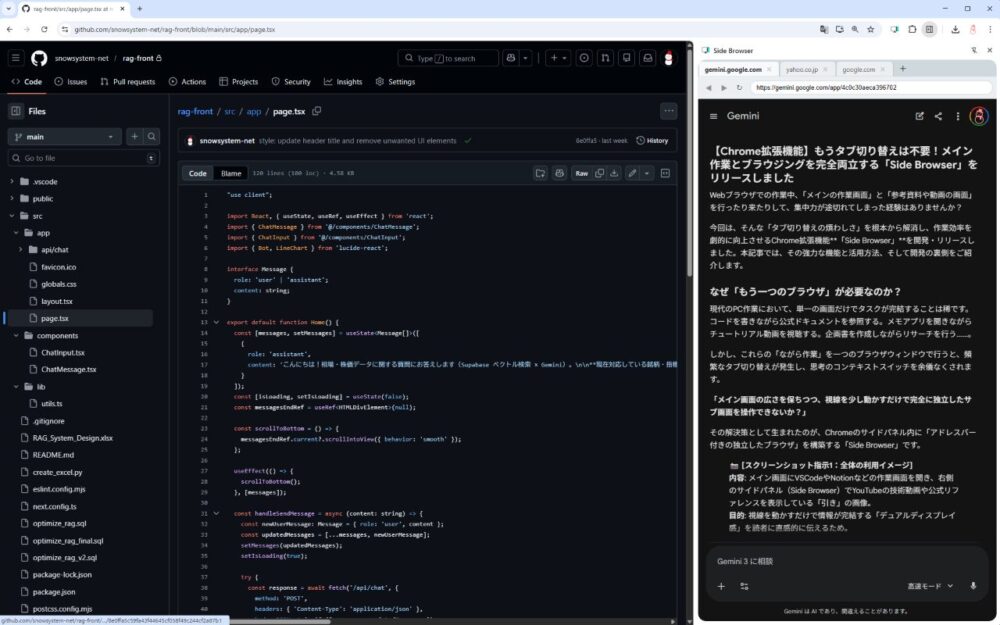Open the Pull requests tab
1000x625 pixels.
tap(127, 82)
